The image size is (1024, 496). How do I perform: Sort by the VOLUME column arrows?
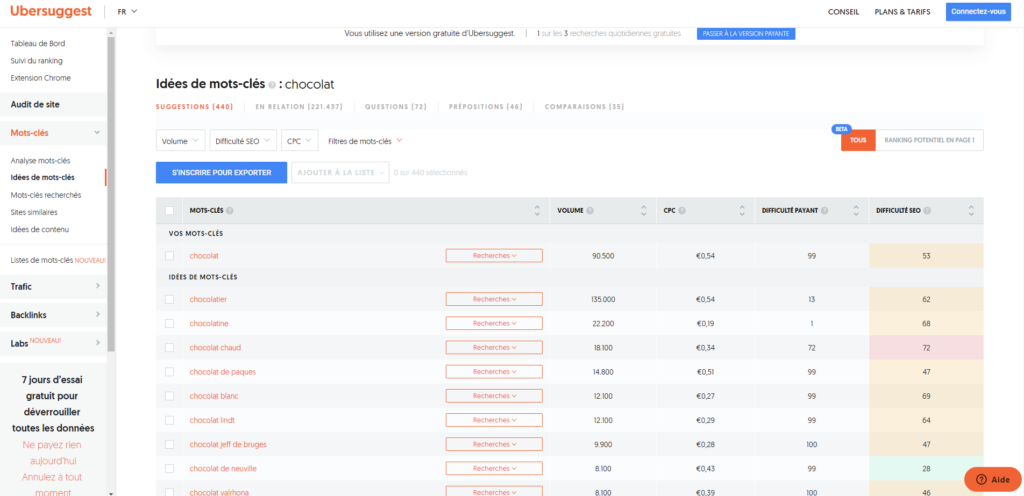(x=643, y=211)
